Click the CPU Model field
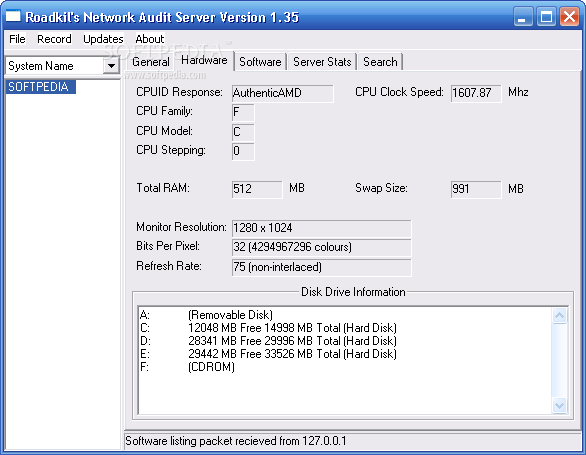The width and height of the screenshot is (586, 455). pyautogui.click(x=243, y=132)
